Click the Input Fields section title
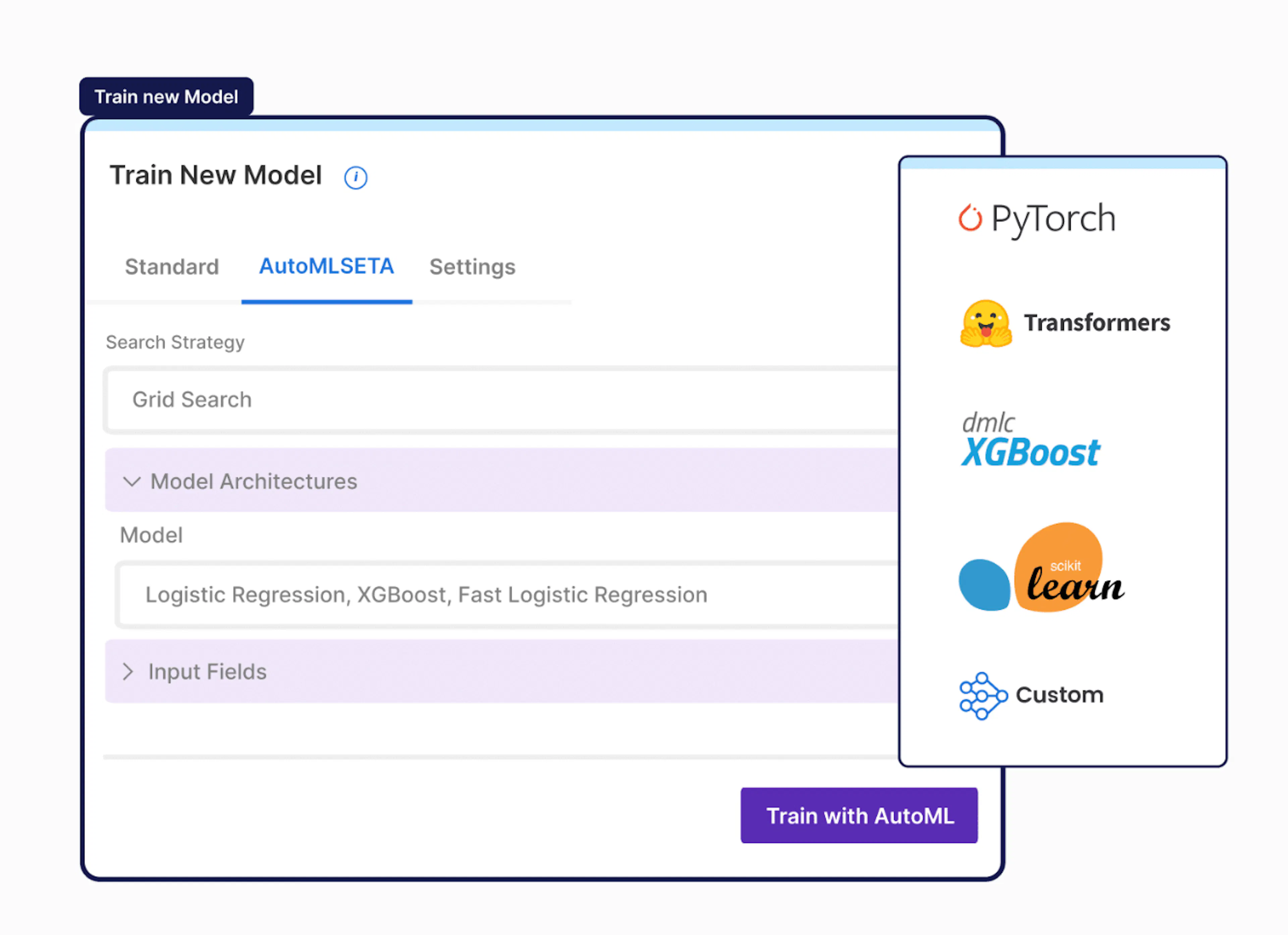 click(x=207, y=672)
